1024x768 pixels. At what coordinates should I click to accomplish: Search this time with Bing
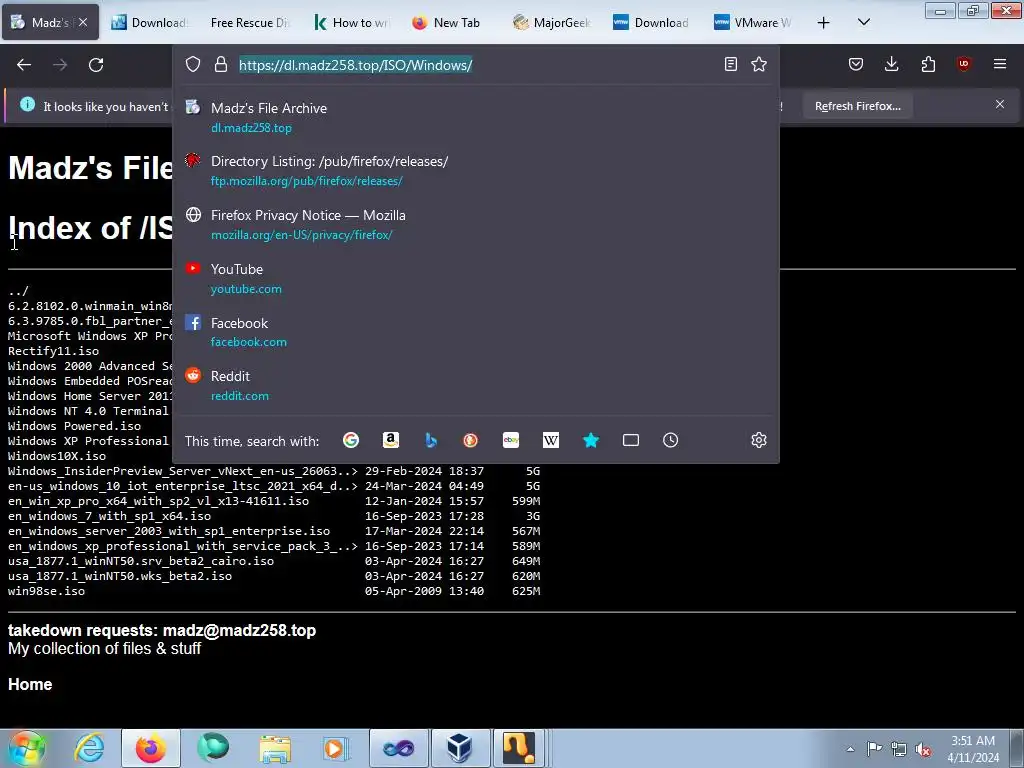coord(430,440)
